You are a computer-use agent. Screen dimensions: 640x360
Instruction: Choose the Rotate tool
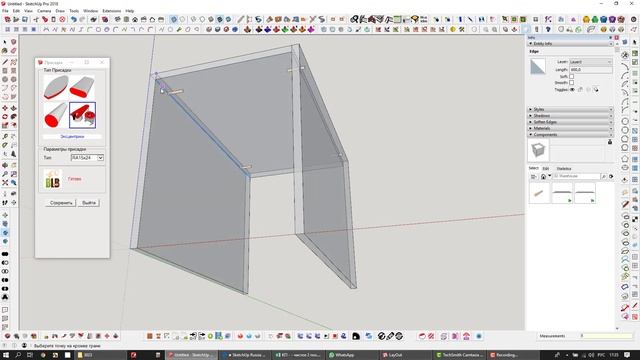(x=5, y=117)
